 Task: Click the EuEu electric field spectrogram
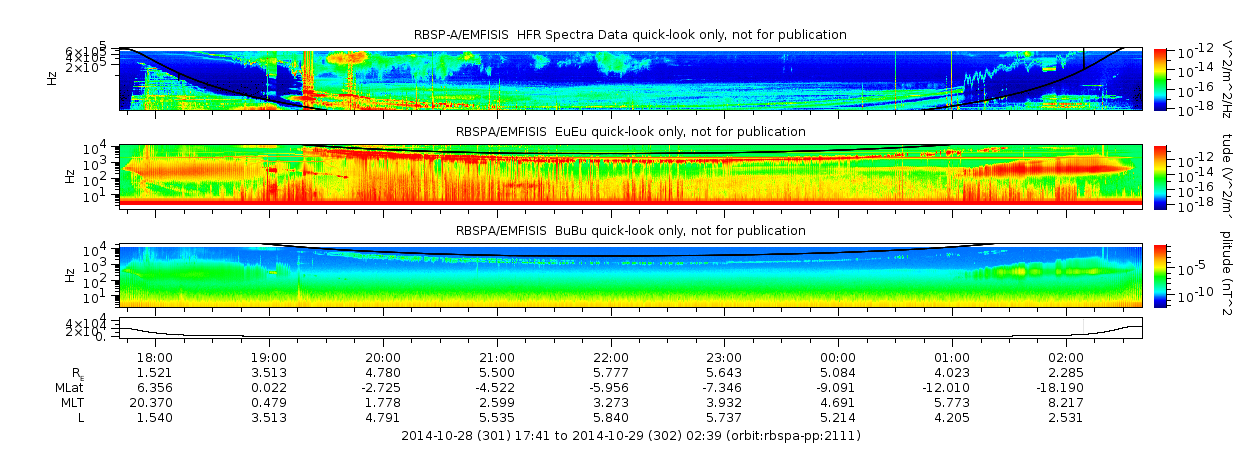pos(631,176)
